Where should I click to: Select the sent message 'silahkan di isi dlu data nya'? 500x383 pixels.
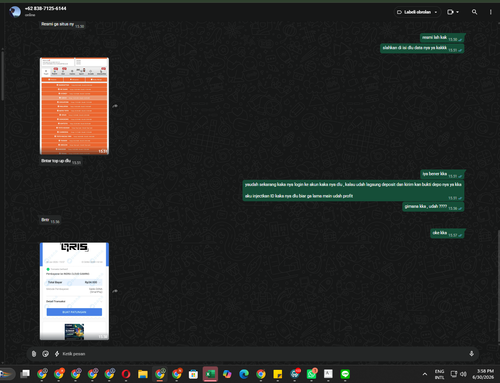click(422, 48)
